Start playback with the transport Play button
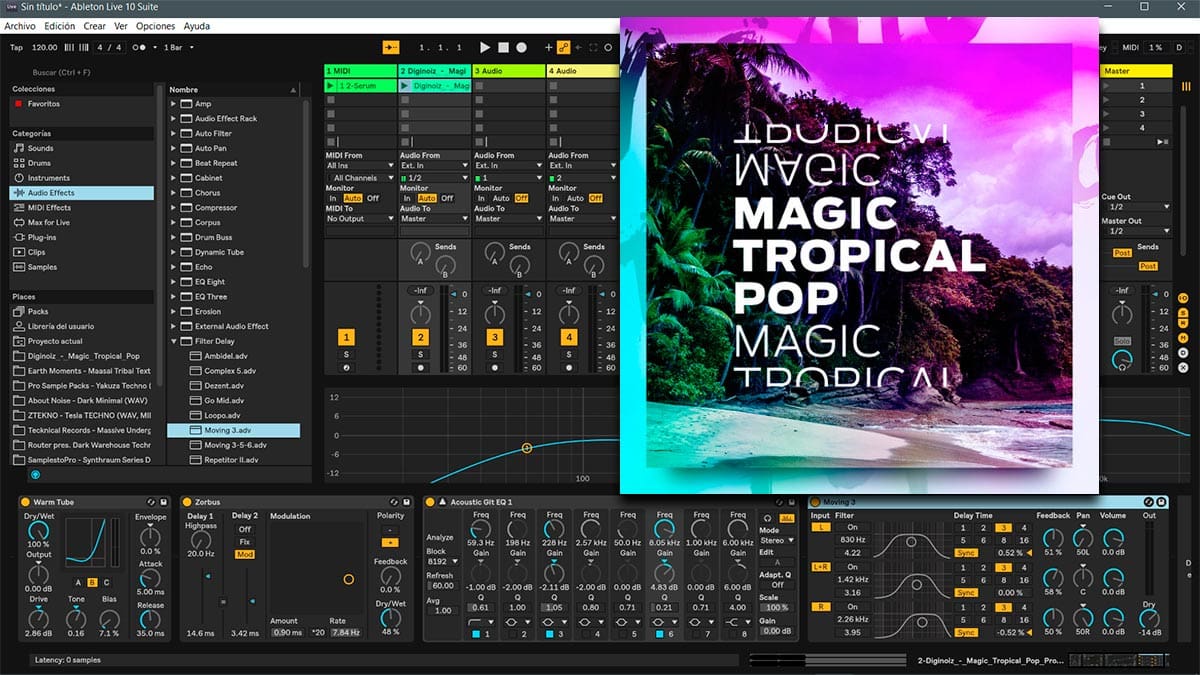Screen dimensions: 1200x675 [x=485, y=47]
